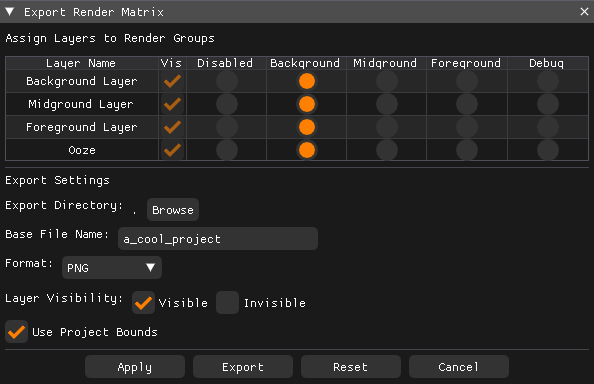Assign Background Layer to Foreground group
Image resolution: width=594 pixels, height=384 pixels.
(467, 81)
